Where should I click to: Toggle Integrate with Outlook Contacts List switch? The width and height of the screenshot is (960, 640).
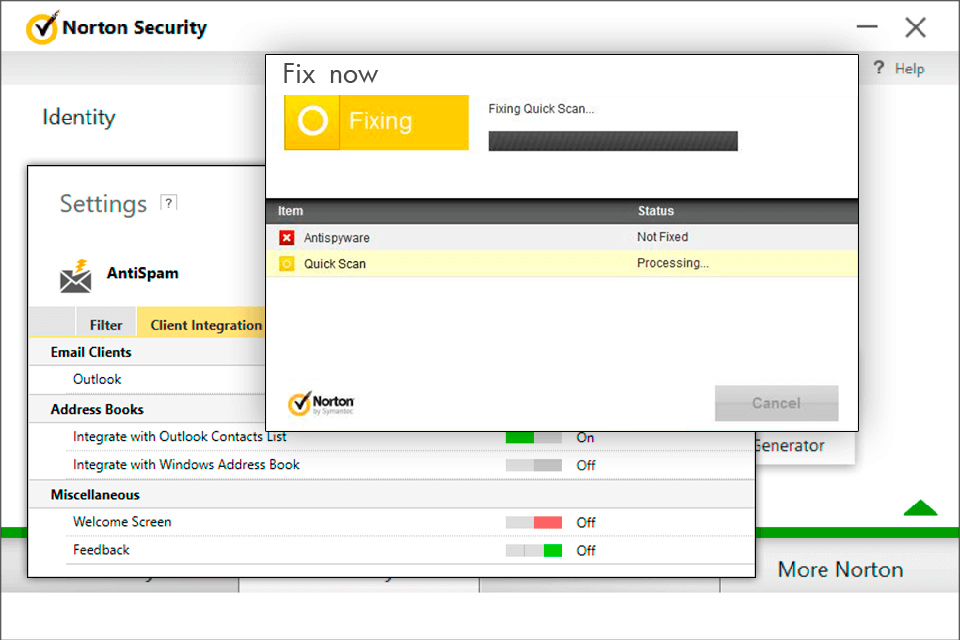tap(533, 437)
